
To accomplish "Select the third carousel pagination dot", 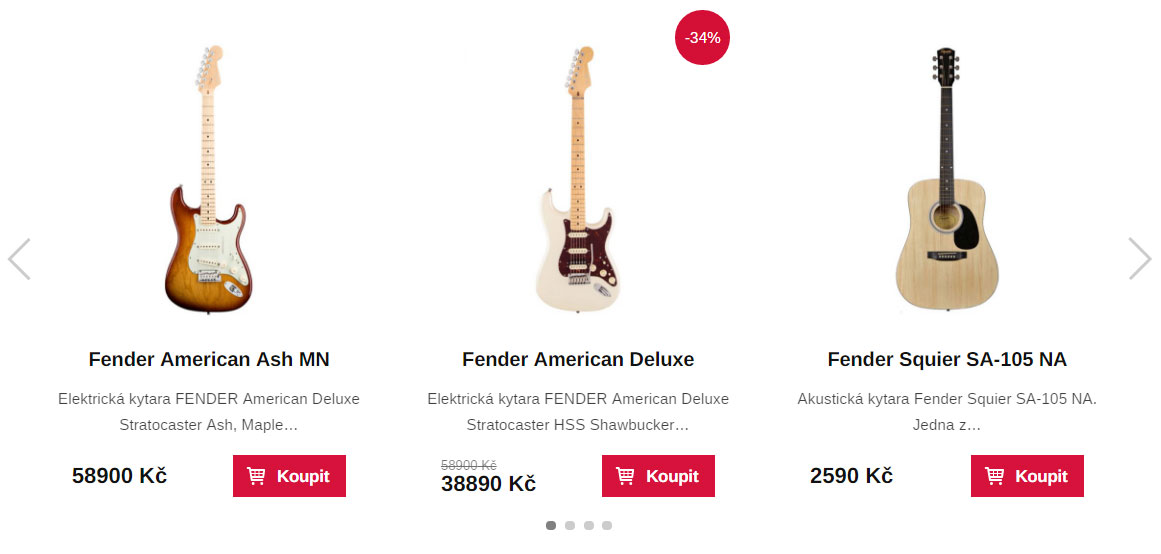I will [589, 525].
